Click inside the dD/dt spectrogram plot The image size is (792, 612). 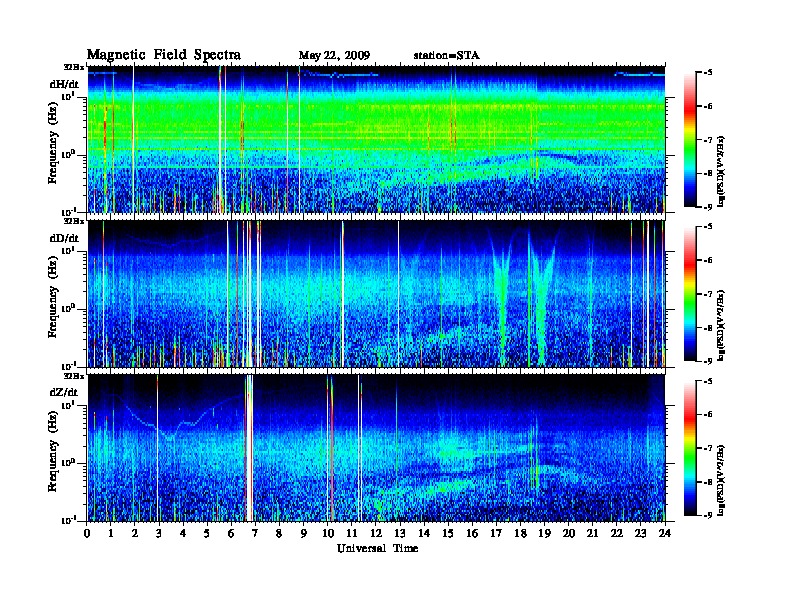pyautogui.click(x=376, y=294)
